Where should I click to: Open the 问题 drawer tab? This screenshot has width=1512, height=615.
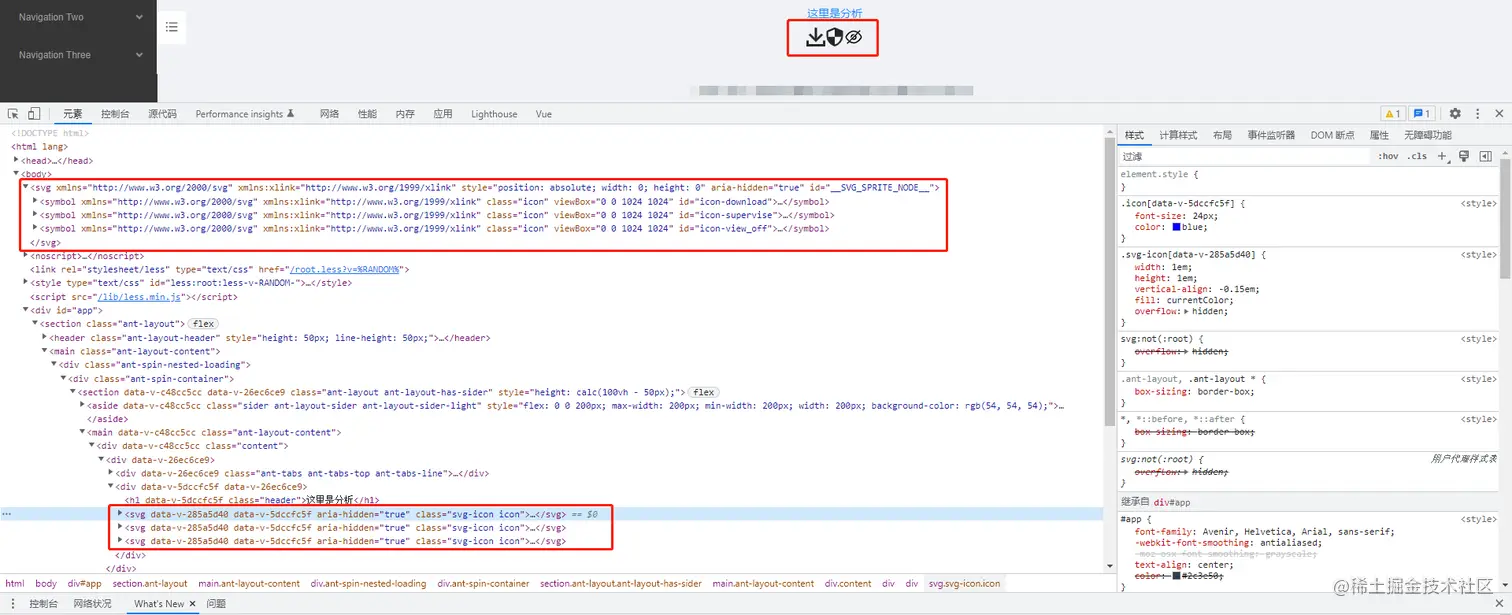coord(216,604)
